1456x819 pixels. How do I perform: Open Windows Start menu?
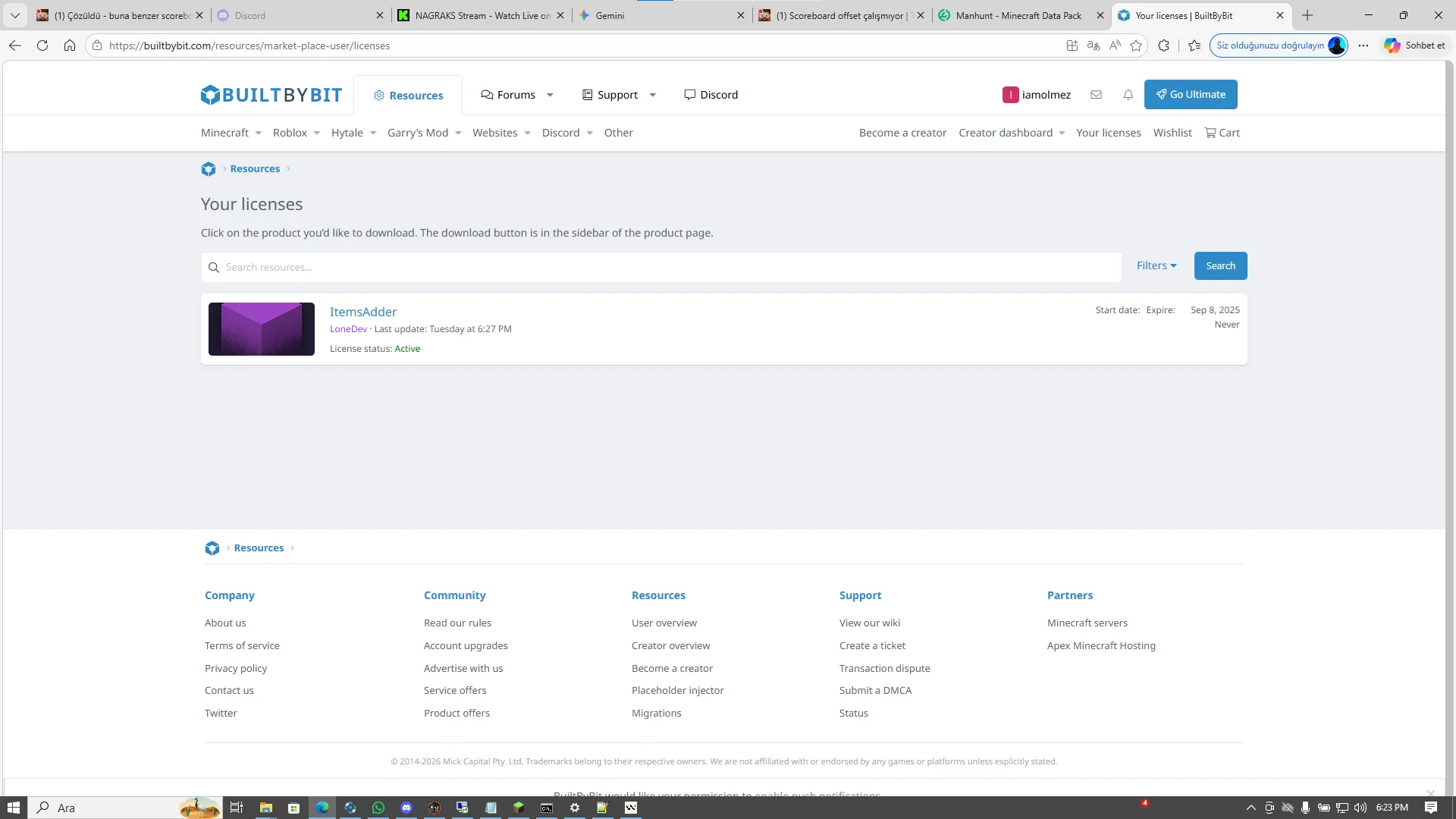click(x=14, y=808)
